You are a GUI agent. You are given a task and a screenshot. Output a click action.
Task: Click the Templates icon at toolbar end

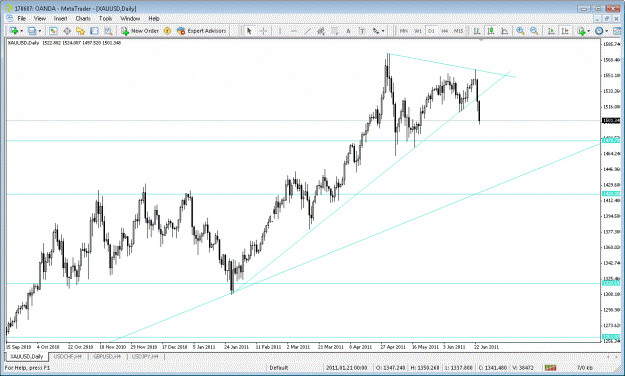tap(617, 31)
